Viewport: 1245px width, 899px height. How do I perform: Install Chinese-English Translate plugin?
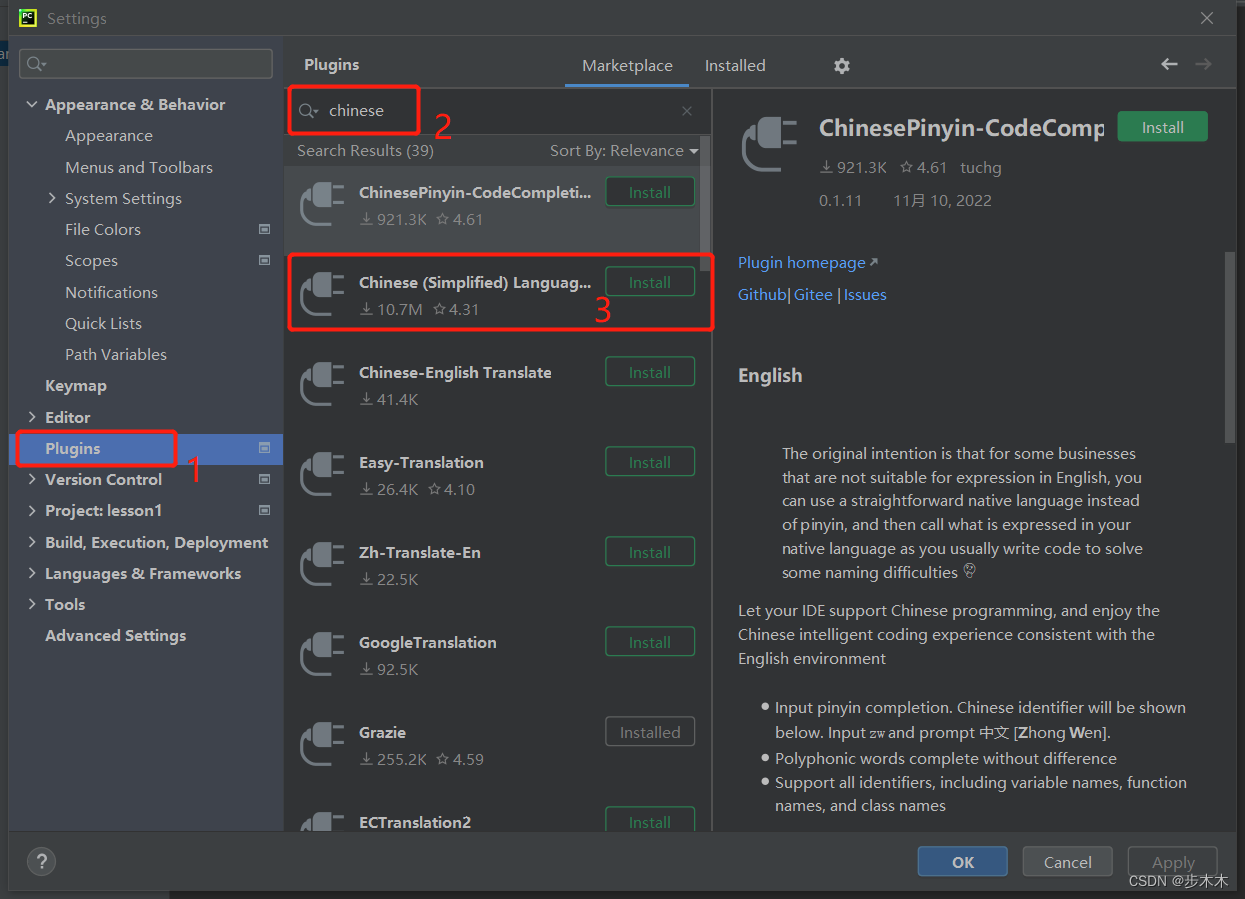650,372
